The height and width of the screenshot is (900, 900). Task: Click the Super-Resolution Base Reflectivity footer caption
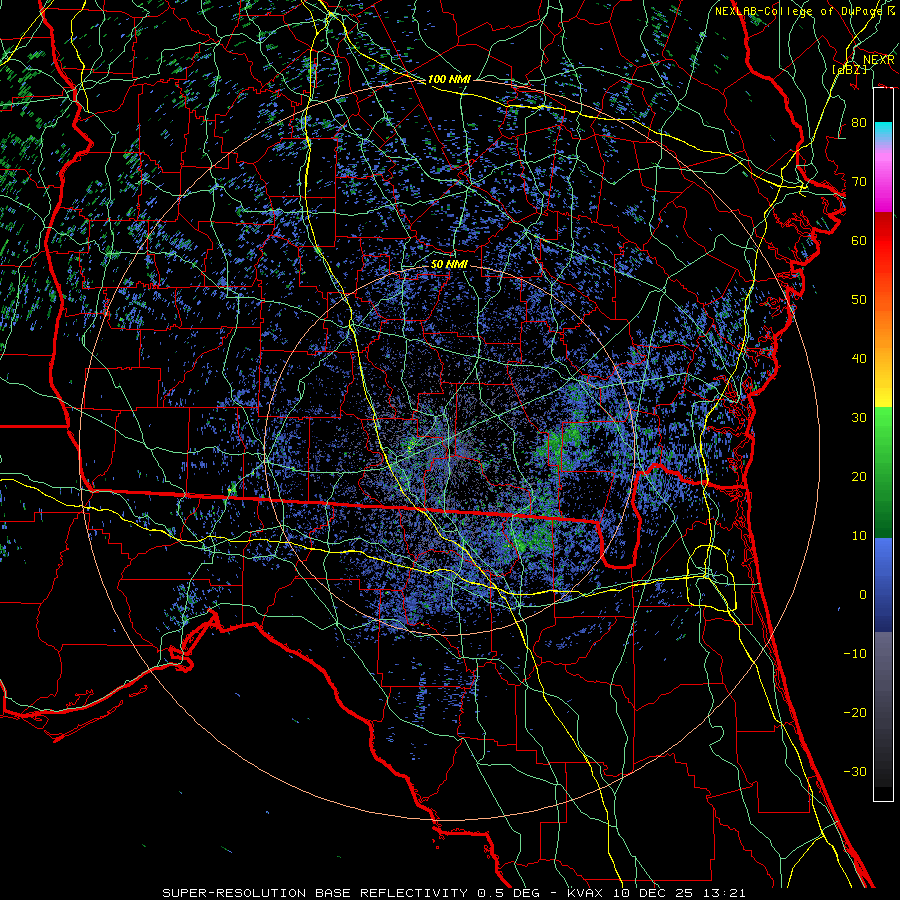[454, 893]
